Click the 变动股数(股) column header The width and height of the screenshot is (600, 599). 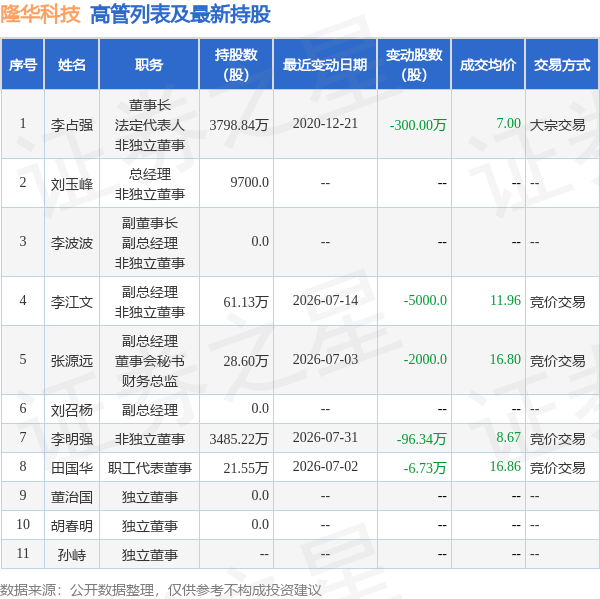tap(414, 64)
